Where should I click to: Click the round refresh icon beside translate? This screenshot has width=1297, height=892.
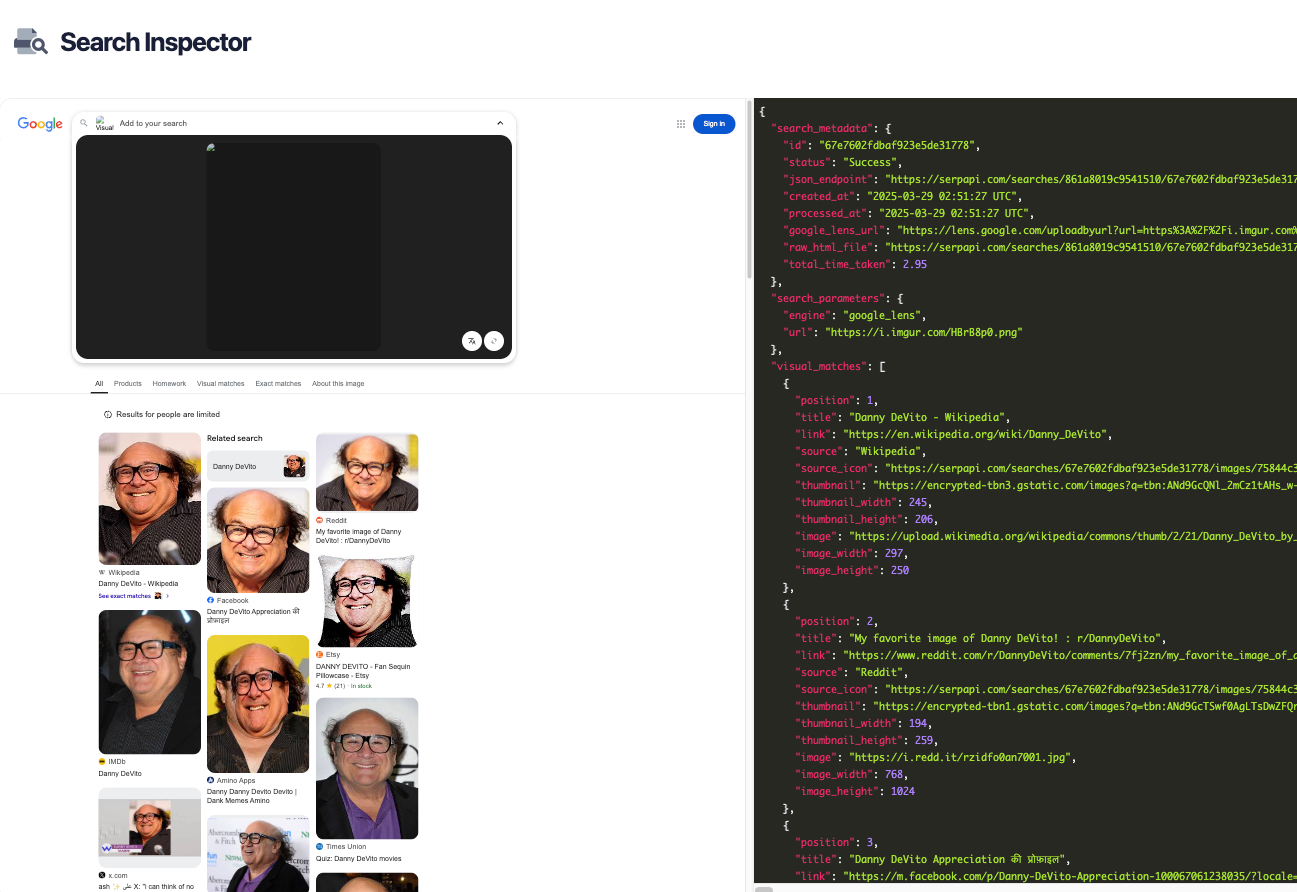tap(494, 341)
